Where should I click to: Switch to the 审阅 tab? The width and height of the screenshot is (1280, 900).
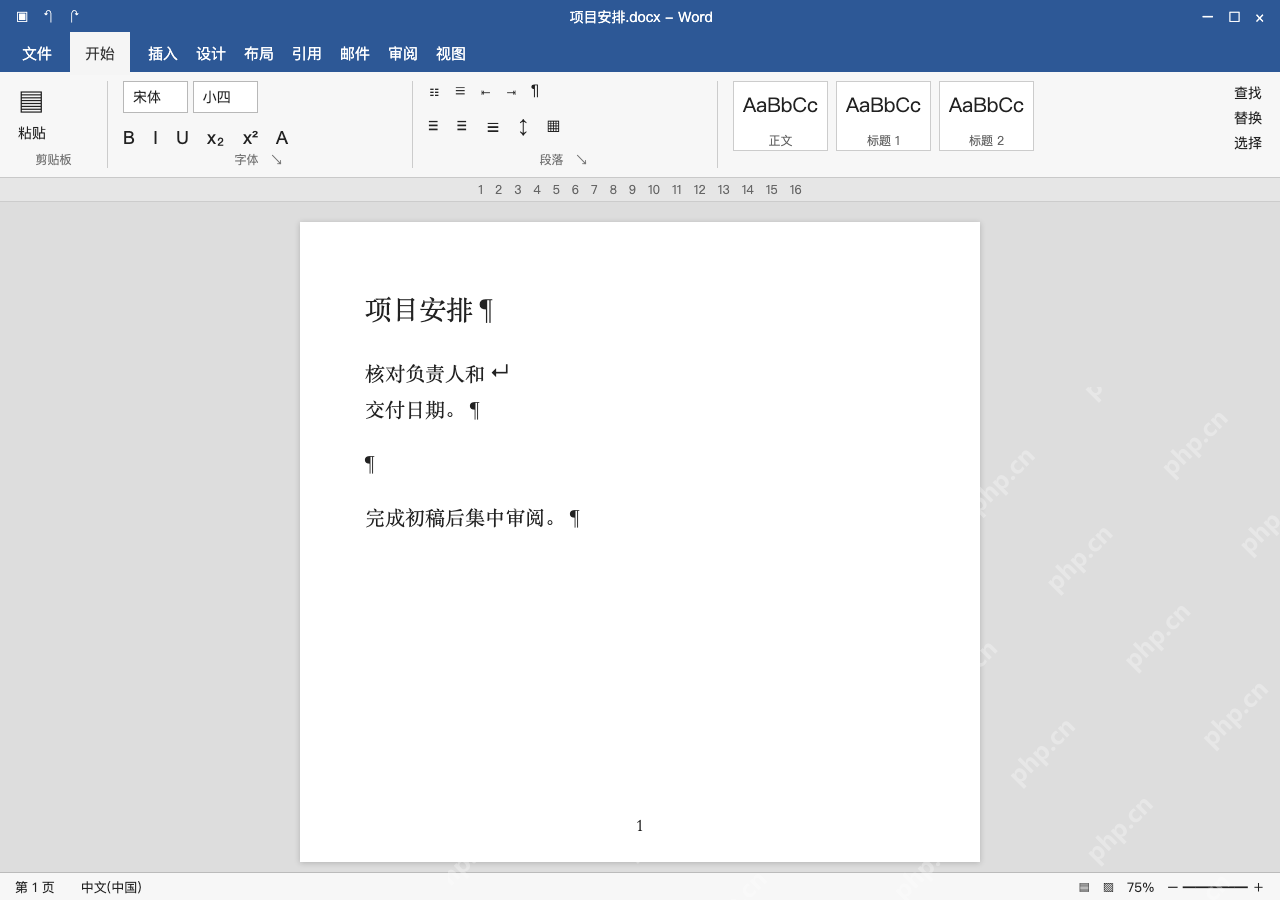403,54
